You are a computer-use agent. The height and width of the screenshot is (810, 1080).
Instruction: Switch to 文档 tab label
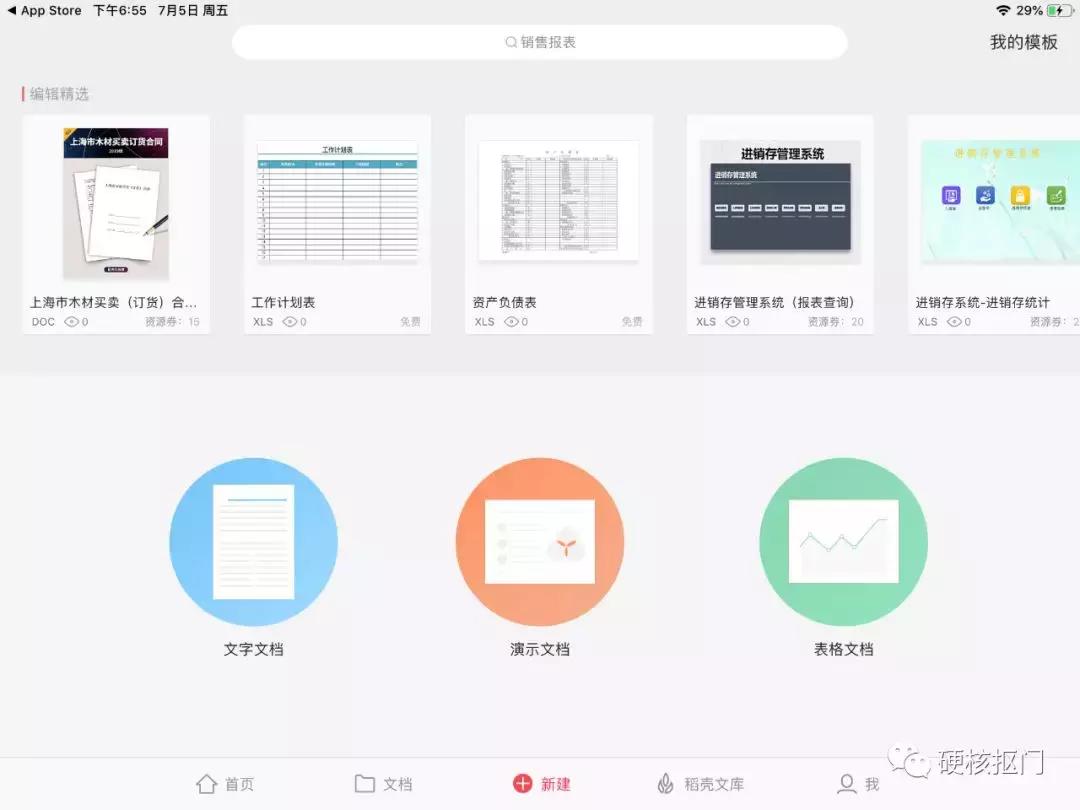point(397,785)
